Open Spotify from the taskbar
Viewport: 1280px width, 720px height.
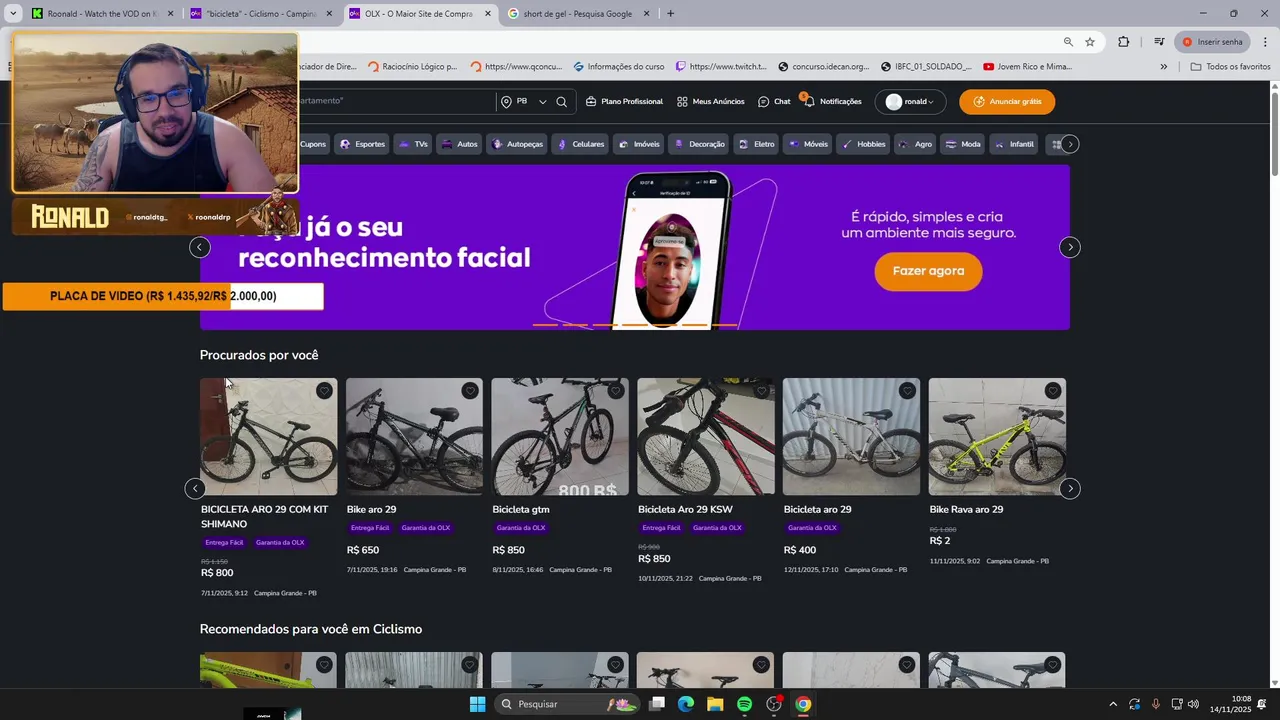point(744,704)
